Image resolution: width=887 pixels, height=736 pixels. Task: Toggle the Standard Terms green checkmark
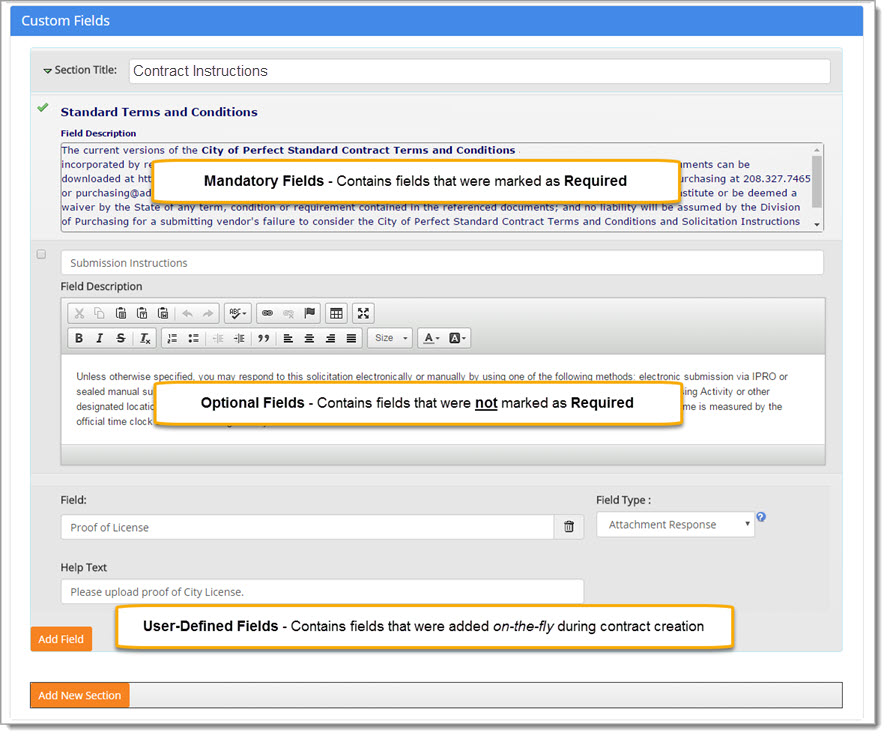[x=41, y=107]
